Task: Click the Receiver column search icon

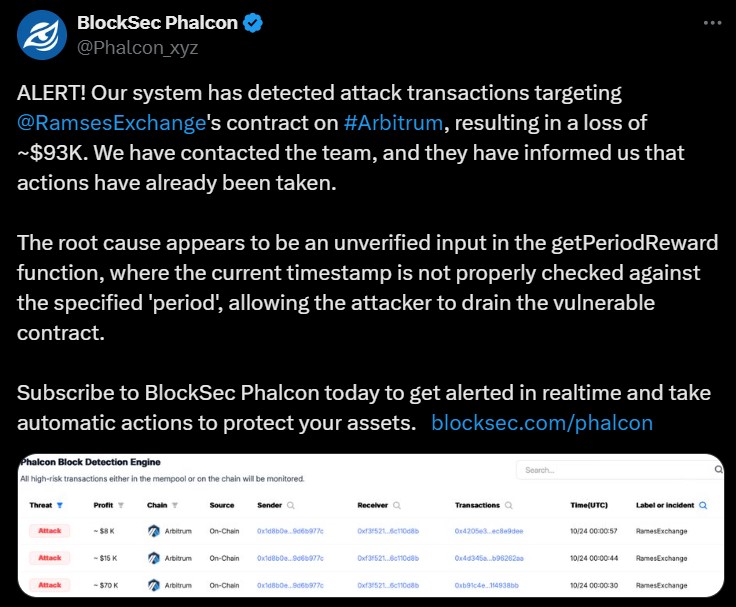Action: 397,505
